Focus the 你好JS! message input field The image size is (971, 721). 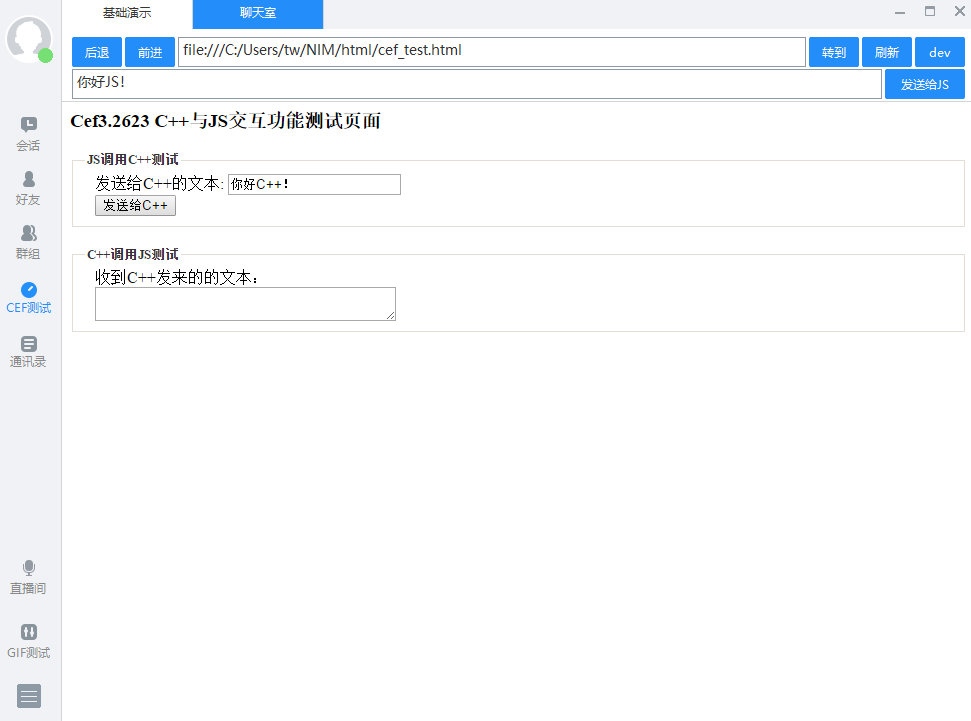(x=477, y=84)
